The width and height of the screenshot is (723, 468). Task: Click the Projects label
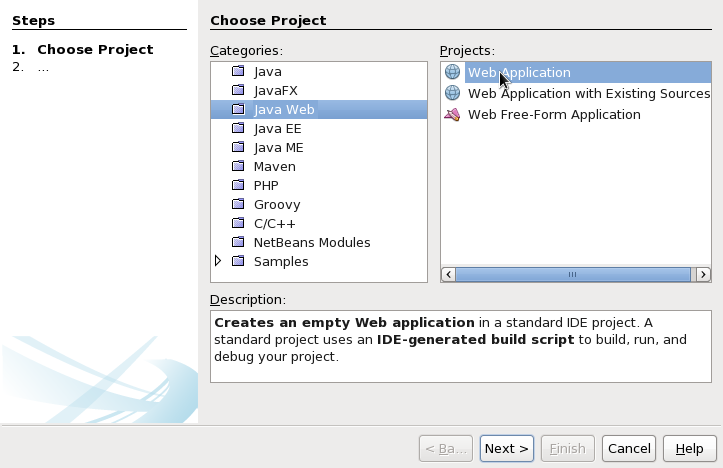click(467, 50)
